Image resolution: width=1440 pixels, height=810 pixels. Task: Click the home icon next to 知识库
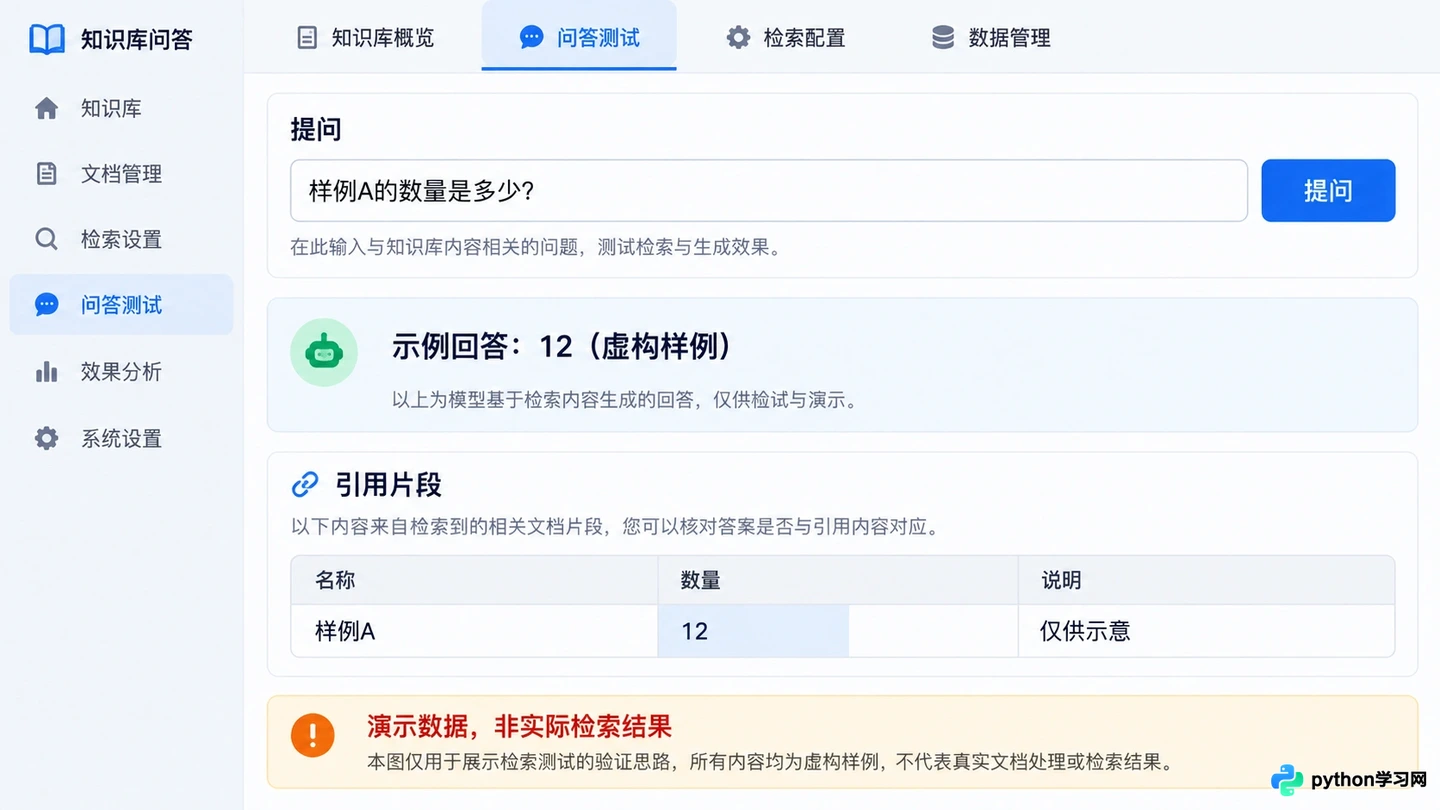(x=47, y=108)
